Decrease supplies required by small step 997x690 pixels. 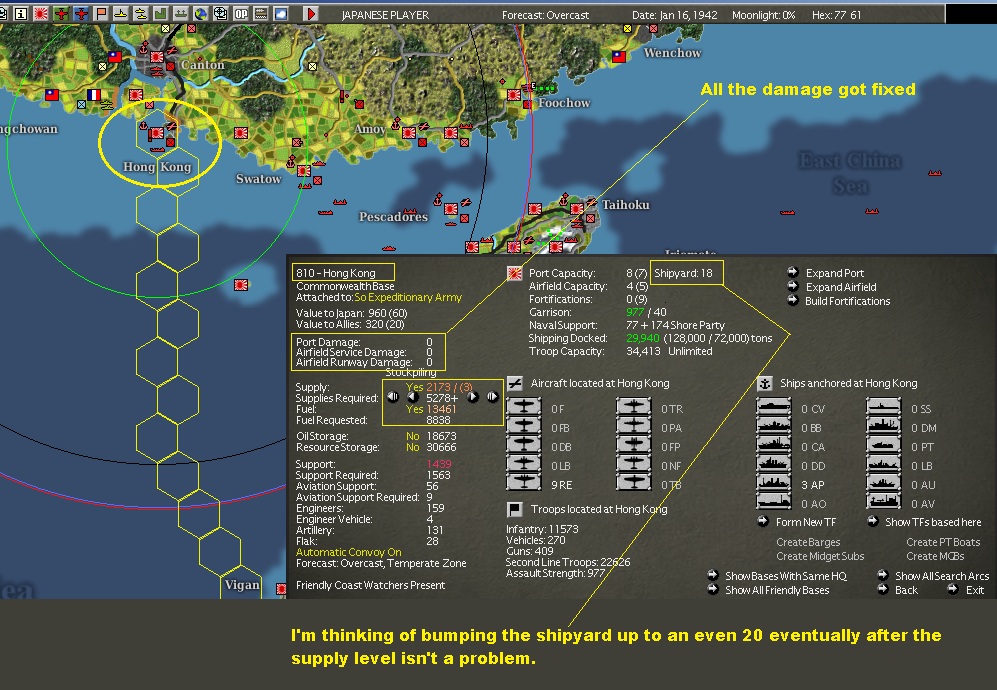413,397
